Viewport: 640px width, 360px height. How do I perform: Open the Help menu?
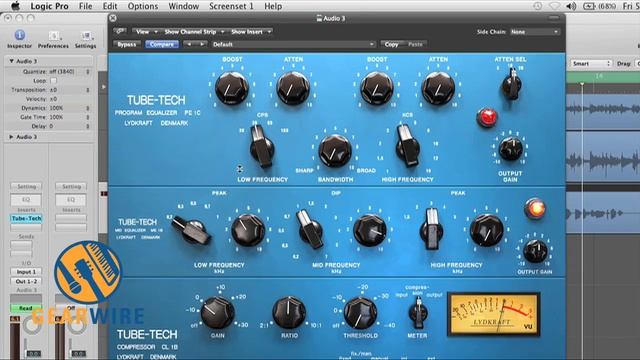273,6
